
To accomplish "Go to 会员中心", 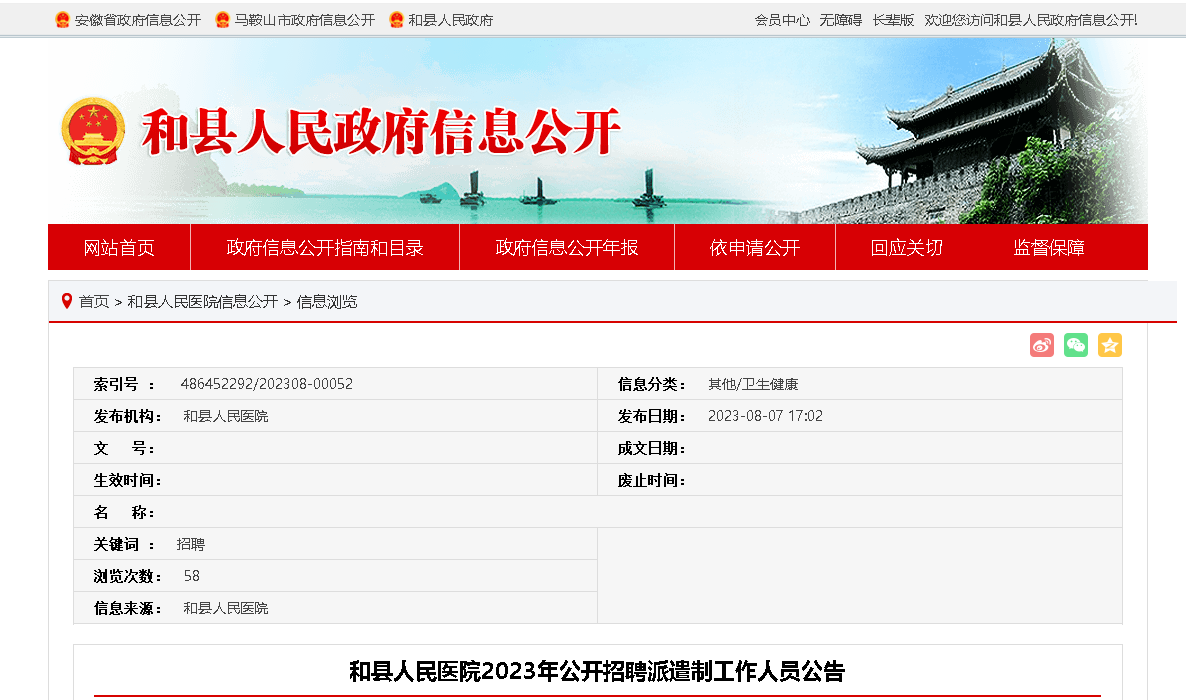I will click(x=782, y=20).
